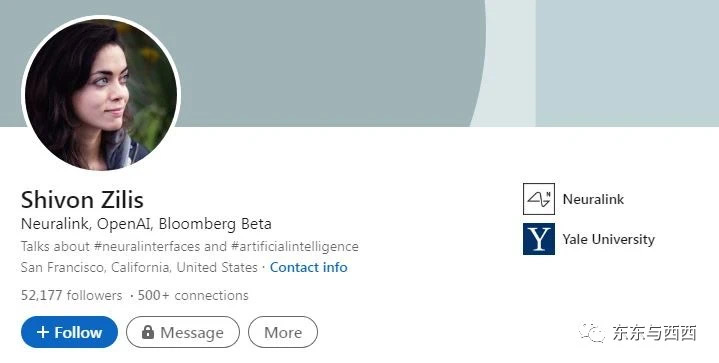Open the More options menu
Screen dimensions: 719x363
[x=283, y=332]
